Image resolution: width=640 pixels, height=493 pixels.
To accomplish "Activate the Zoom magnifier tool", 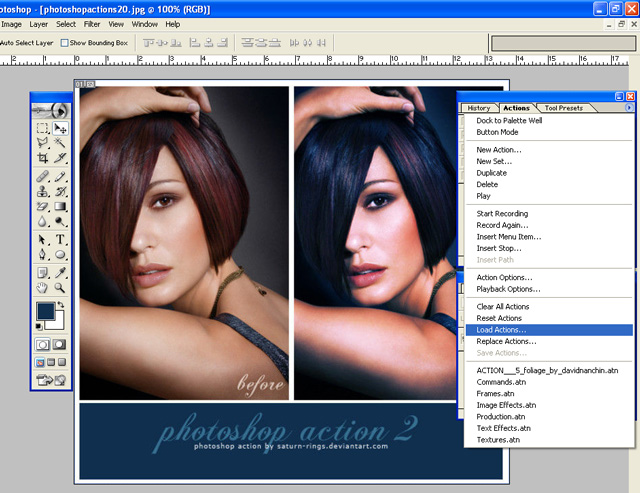I will tap(60, 287).
